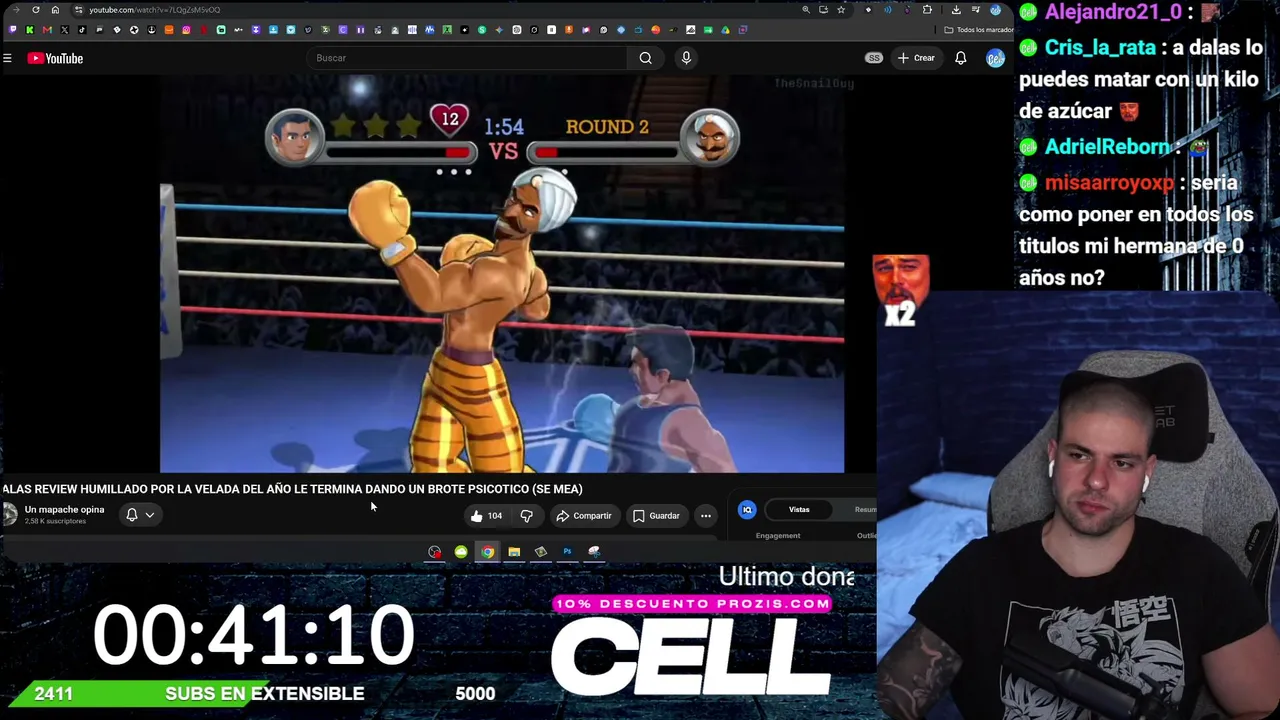The height and width of the screenshot is (720, 1280).
Task: Click the IQ extension icon
Action: (747, 510)
